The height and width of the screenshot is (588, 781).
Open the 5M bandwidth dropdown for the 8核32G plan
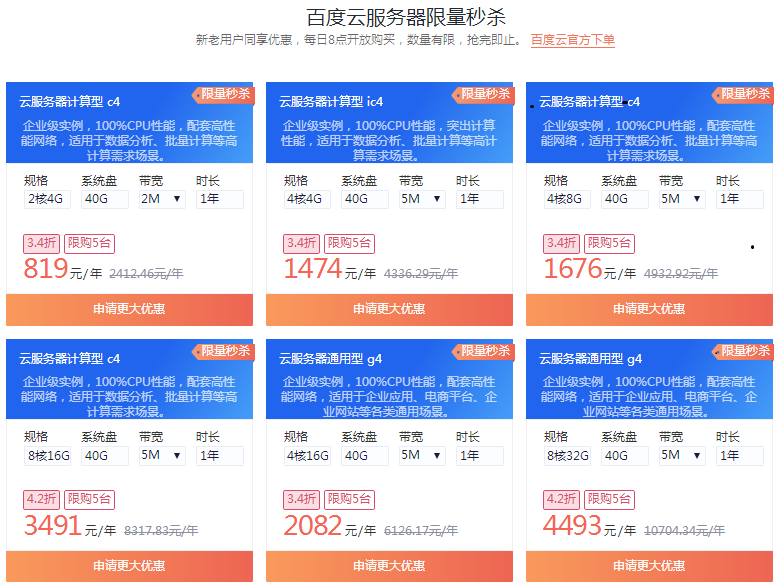tap(682, 456)
